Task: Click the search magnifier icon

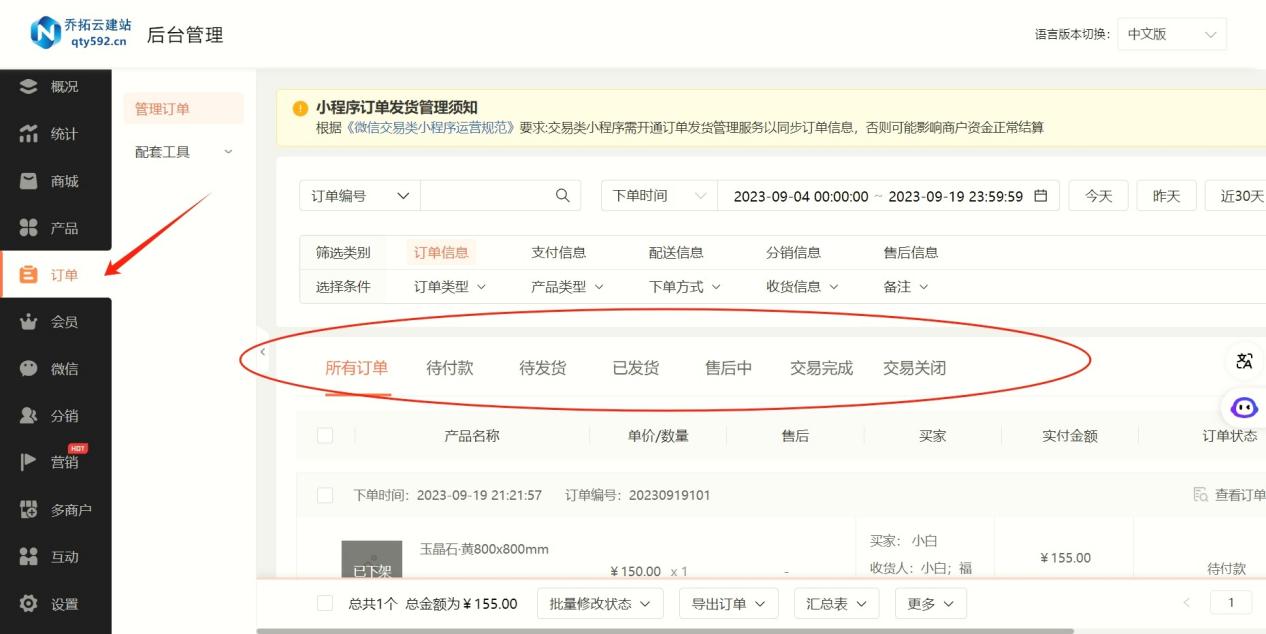Action: coord(562,196)
